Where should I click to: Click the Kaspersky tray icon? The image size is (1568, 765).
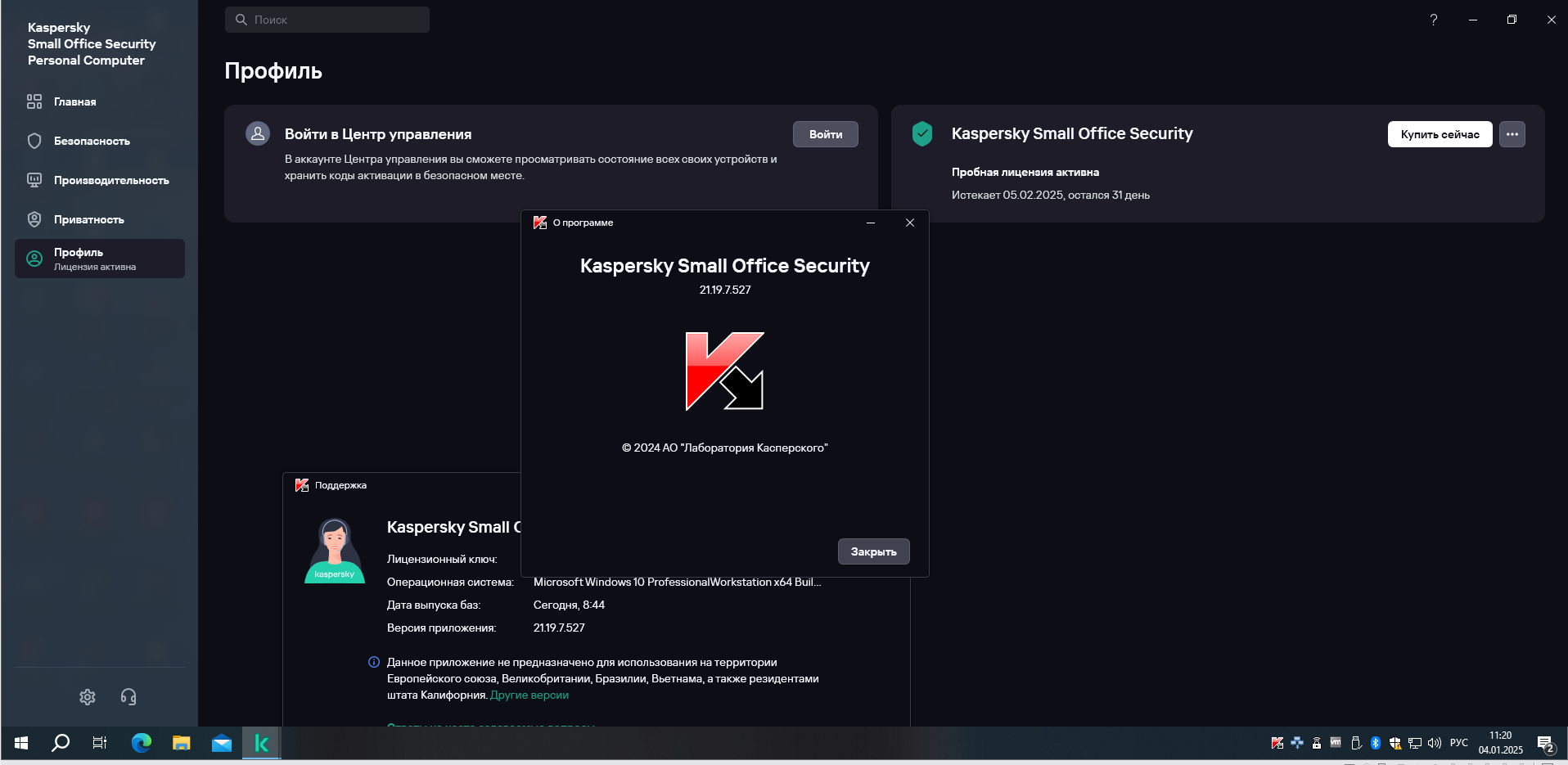click(x=1277, y=743)
